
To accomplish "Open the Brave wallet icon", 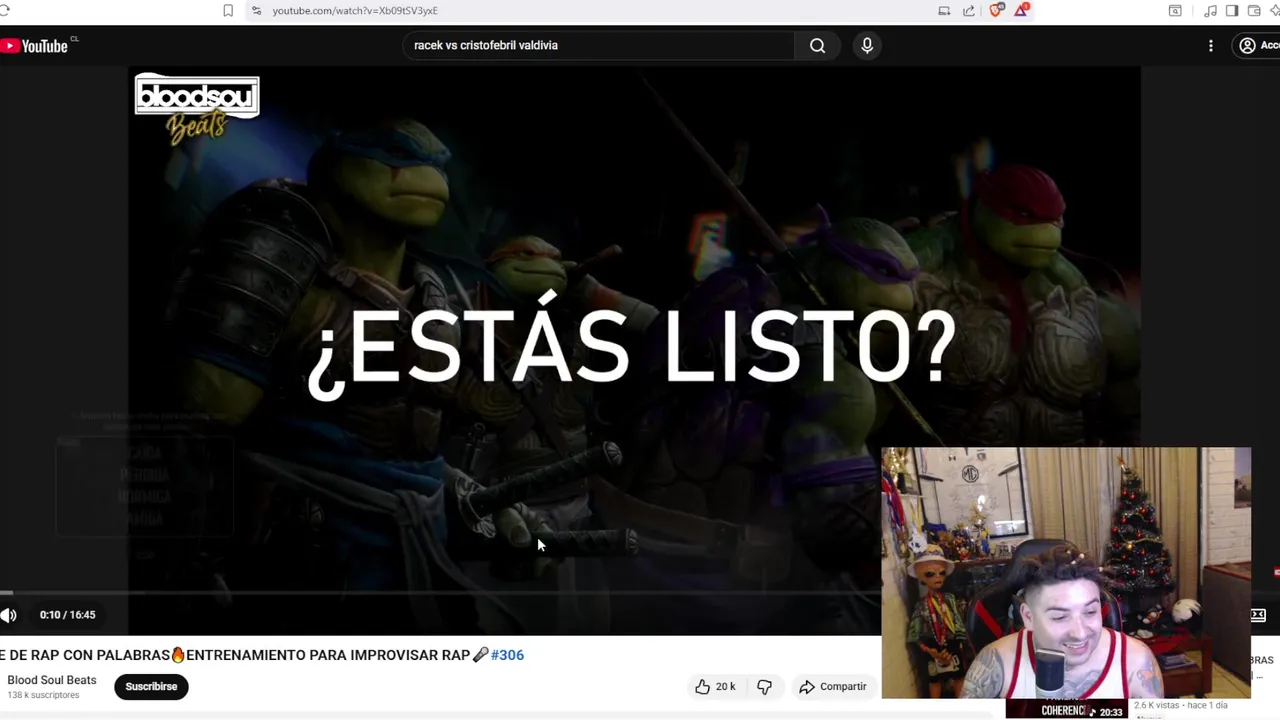I will [1254, 10].
